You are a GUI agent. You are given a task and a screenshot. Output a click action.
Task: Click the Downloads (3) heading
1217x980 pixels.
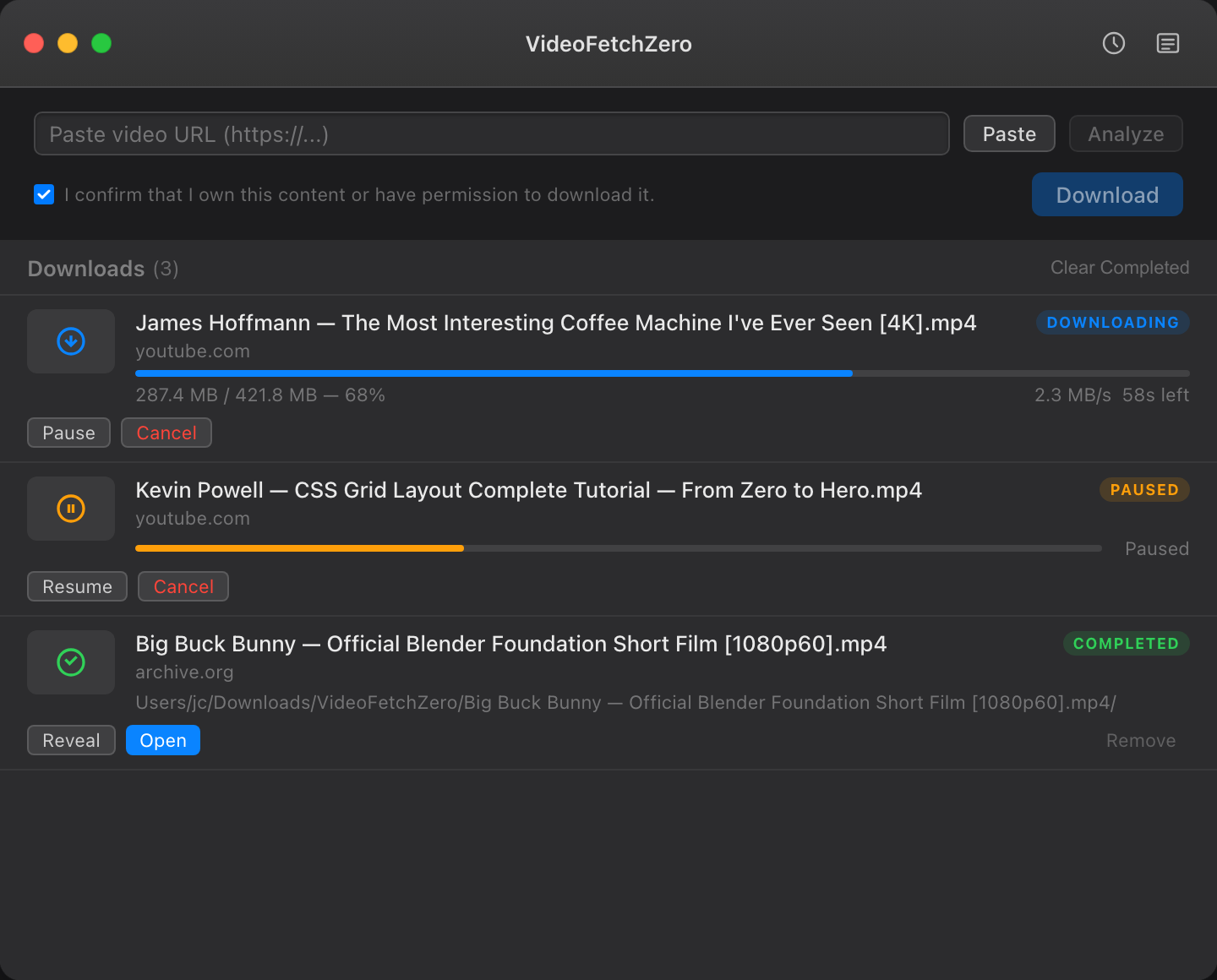pyautogui.click(x=103, y=269)
